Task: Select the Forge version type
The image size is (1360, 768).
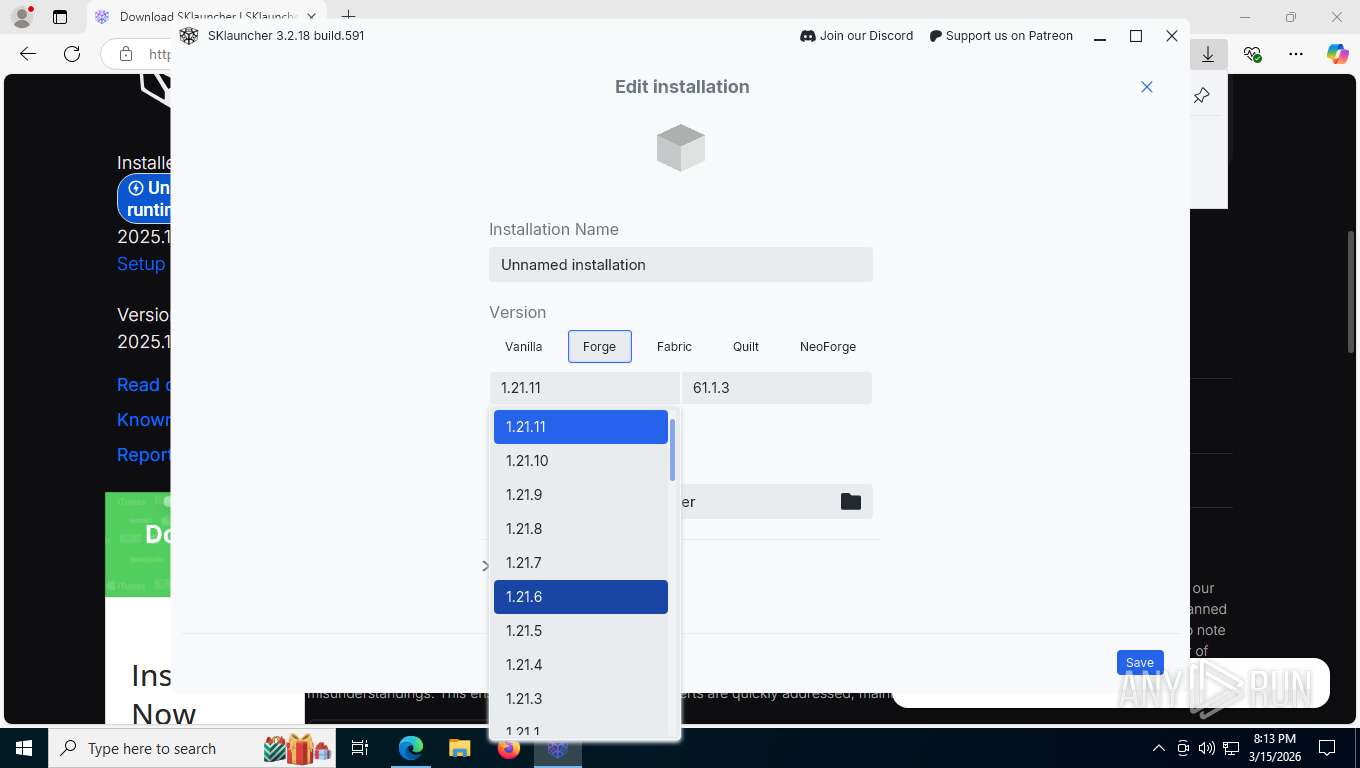Action: click(600, 347)
